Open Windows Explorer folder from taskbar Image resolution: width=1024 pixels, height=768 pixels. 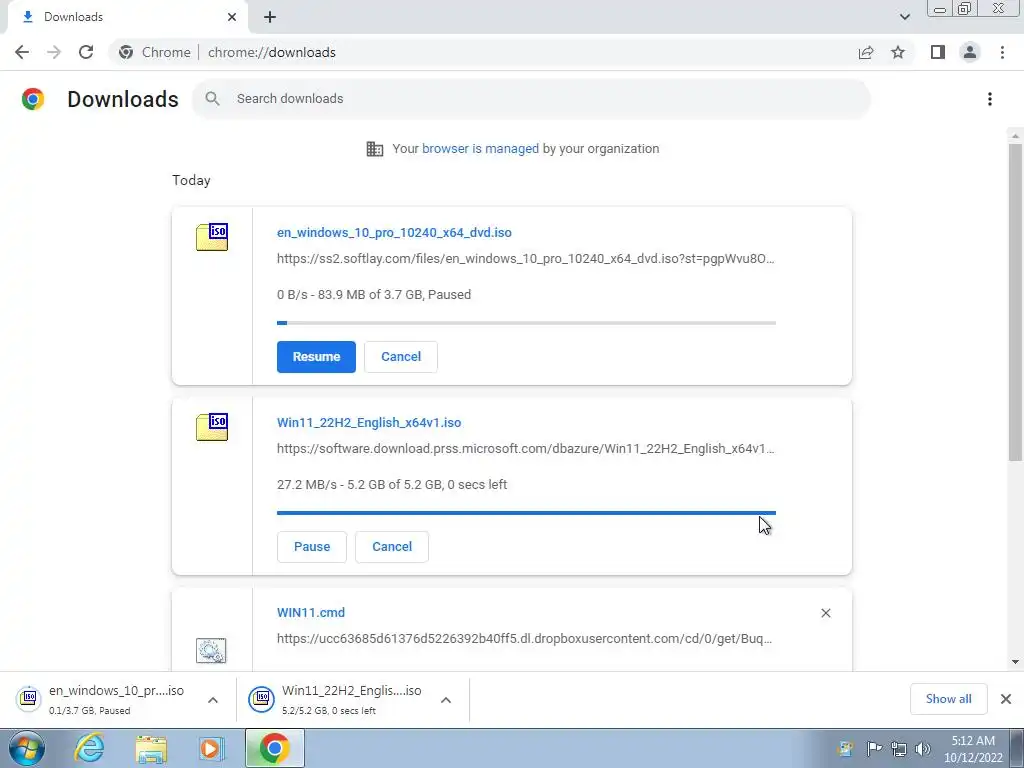pyautogui.click(x=151, y=749)
